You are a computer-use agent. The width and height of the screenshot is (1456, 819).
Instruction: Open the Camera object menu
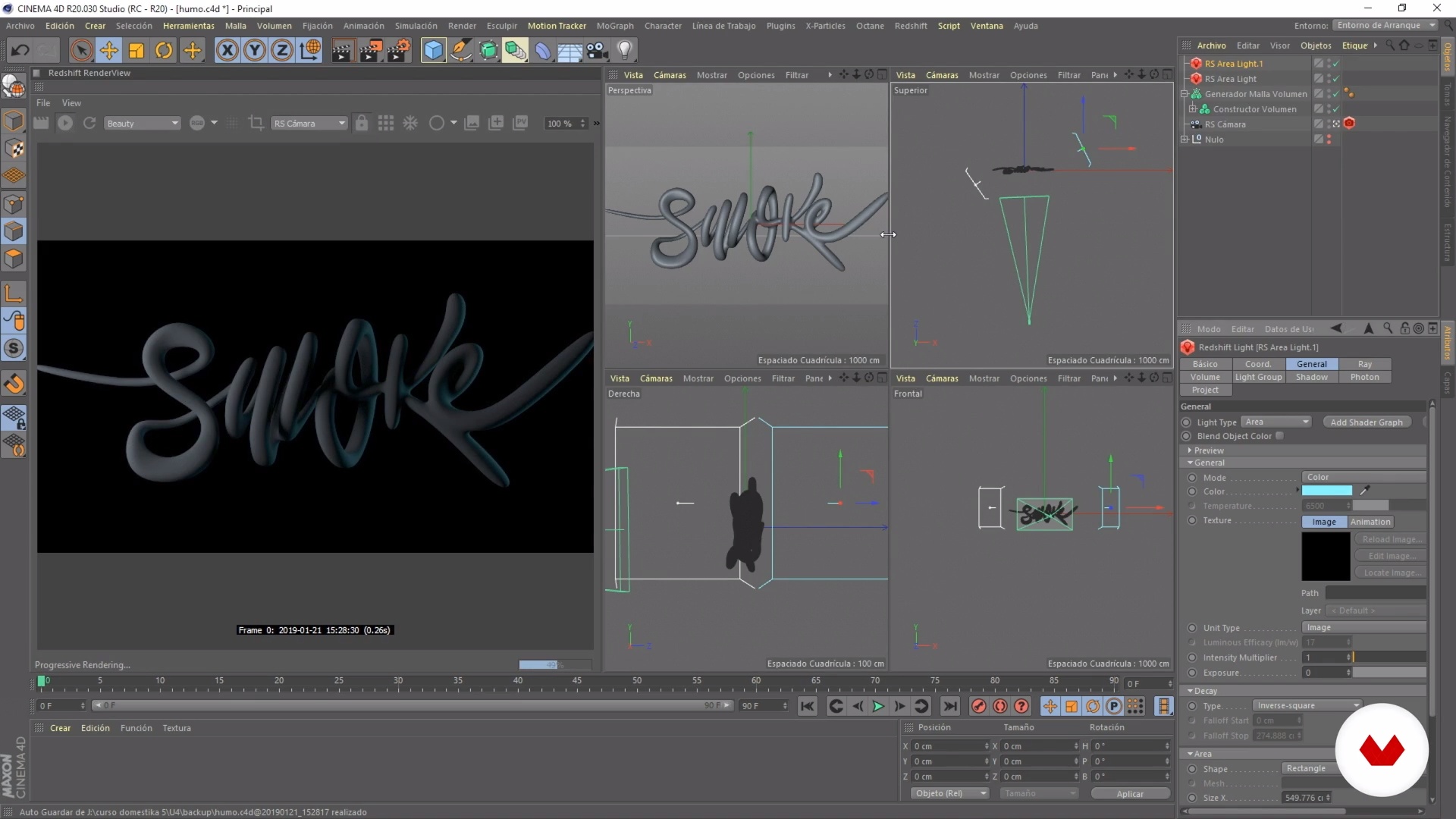coord(597,51)
